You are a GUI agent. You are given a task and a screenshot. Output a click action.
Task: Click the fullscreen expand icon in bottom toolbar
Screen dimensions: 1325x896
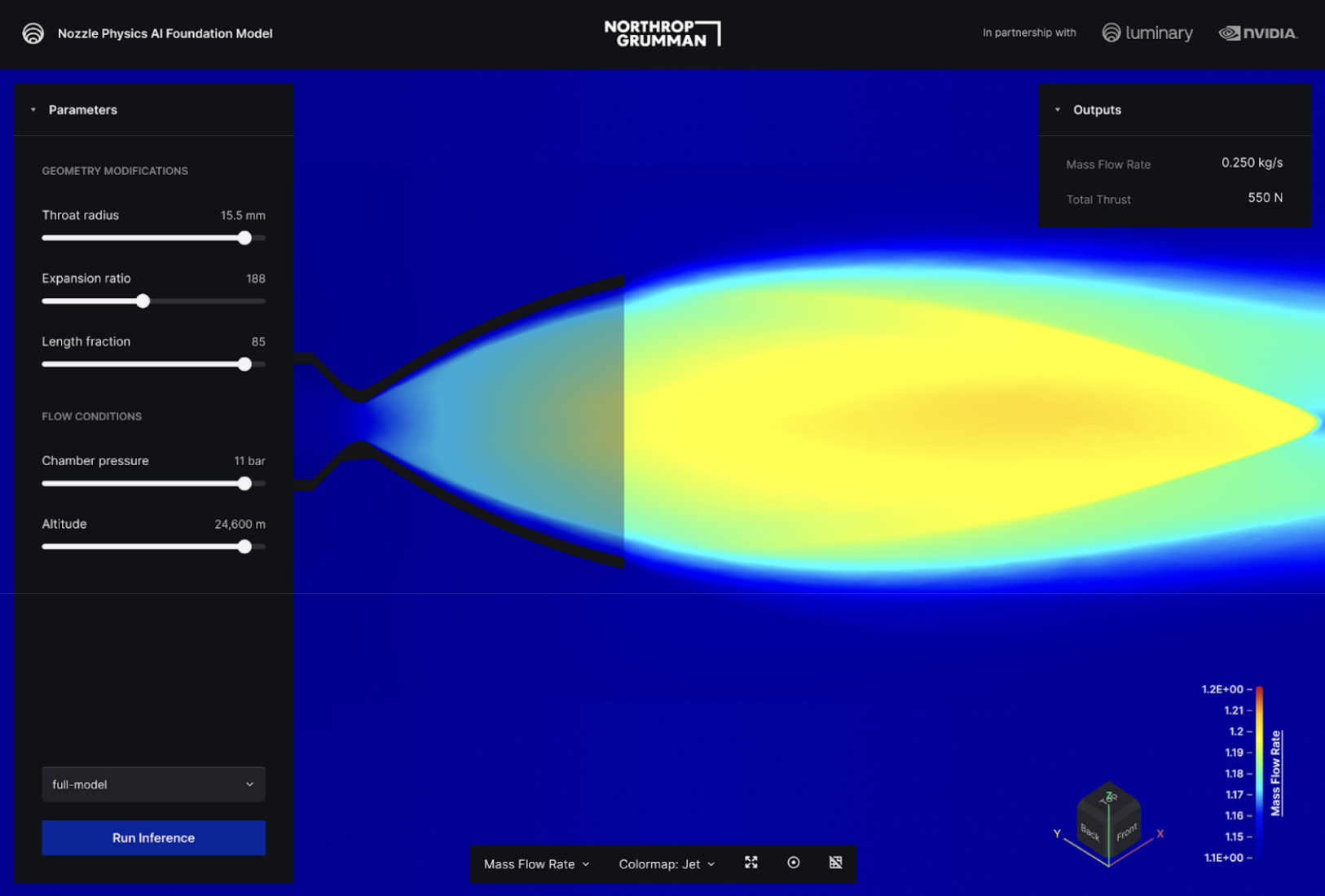coord(751,863)
